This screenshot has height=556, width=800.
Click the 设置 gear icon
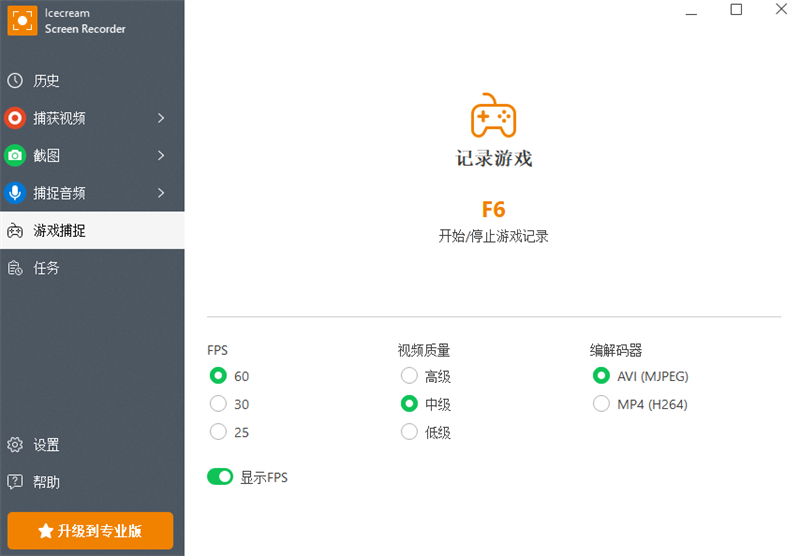[15, 445]
